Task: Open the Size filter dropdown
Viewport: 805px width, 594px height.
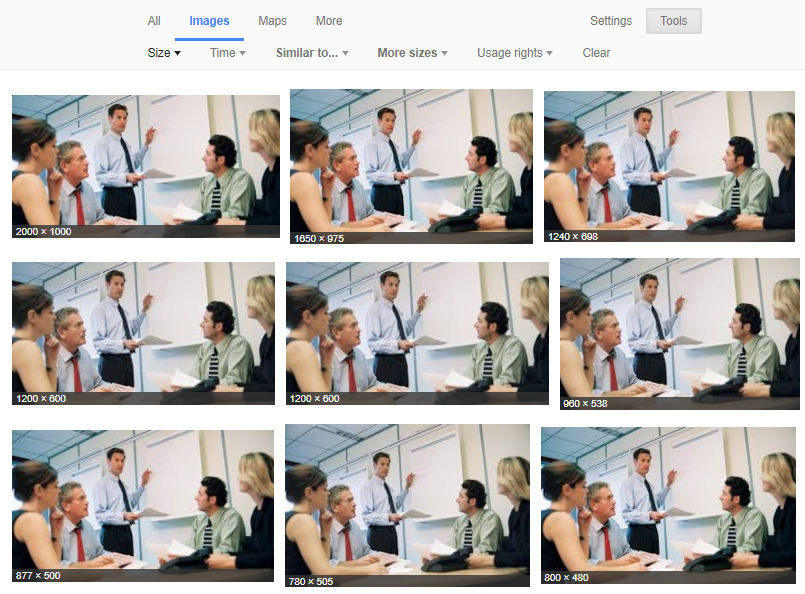Action: pos(163,53)
